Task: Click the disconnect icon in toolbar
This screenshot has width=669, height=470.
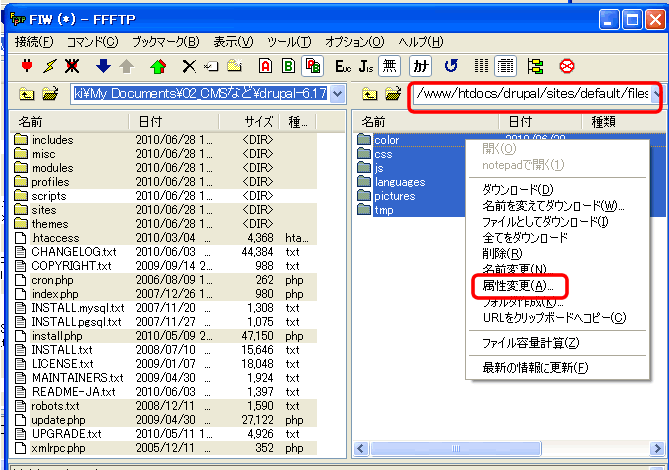Action: tap(72, 67)
